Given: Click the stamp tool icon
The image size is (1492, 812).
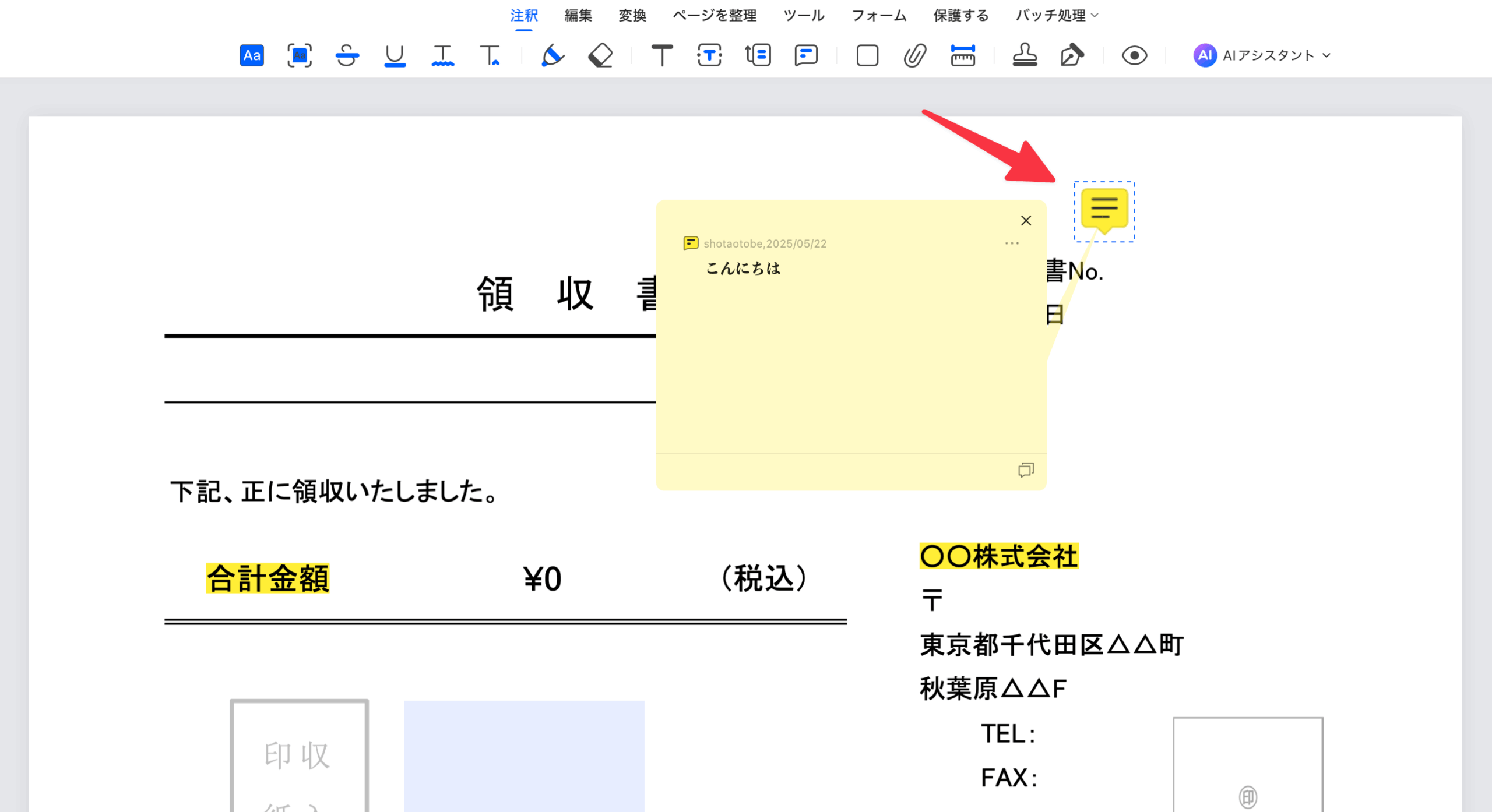Looking at the screenshot, I should (x=1025, y=55).
